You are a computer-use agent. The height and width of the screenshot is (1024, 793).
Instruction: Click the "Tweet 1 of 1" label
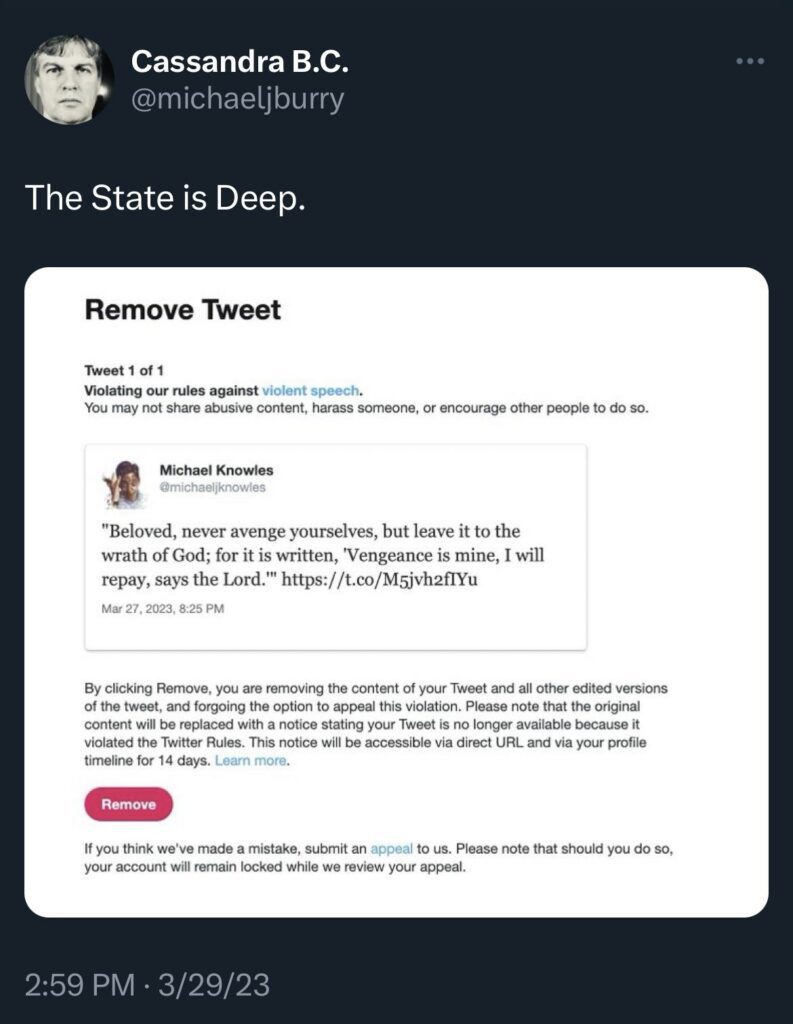(x=124, y=371)
